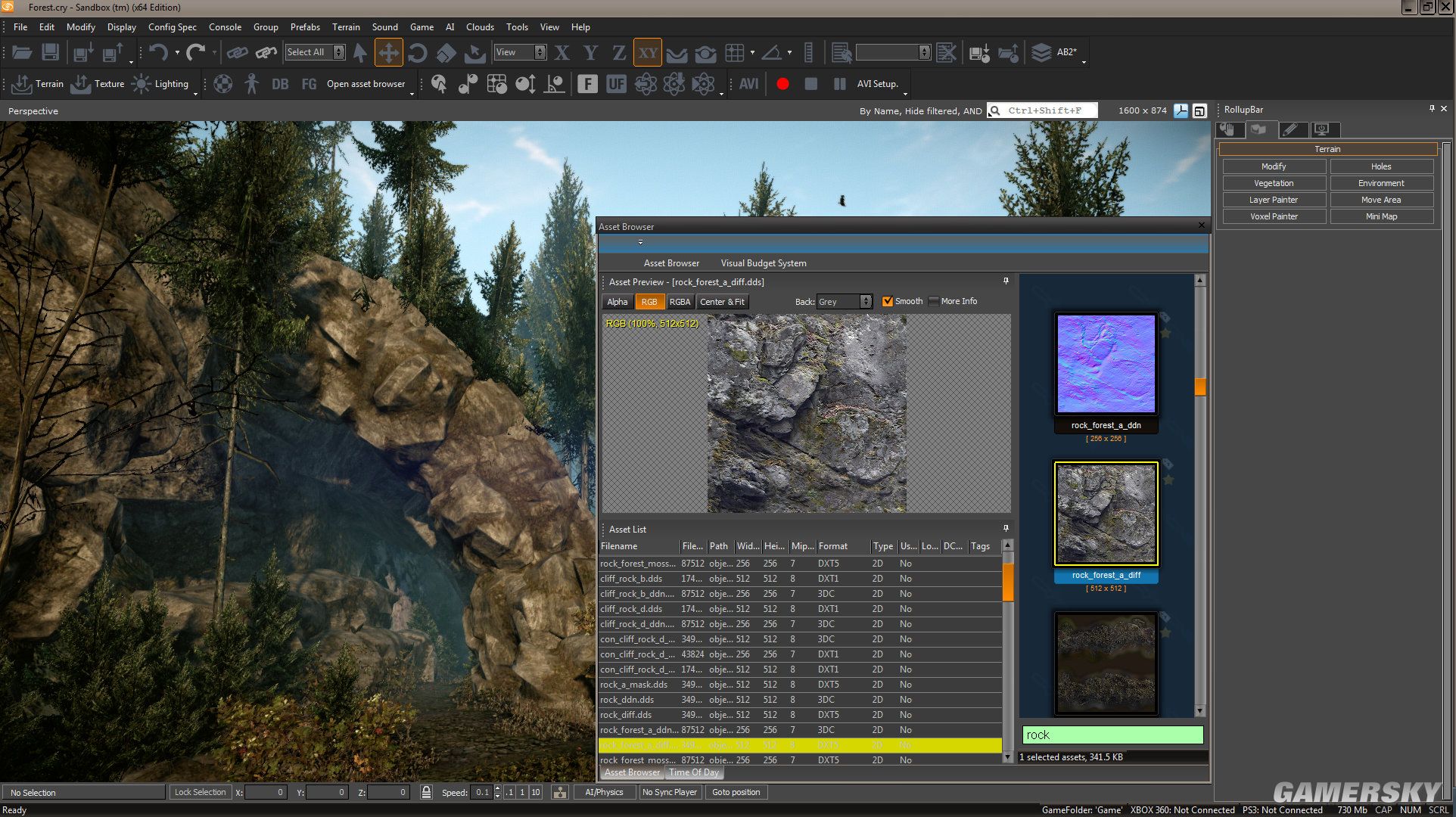This screenshot has width=1456, height=817.
Task: Constrain movement to X axis
Action: (x=562, y=52)
